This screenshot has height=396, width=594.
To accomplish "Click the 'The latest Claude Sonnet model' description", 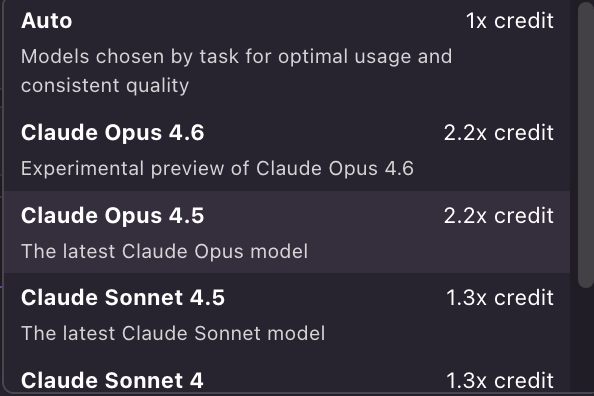I will 173,333.
